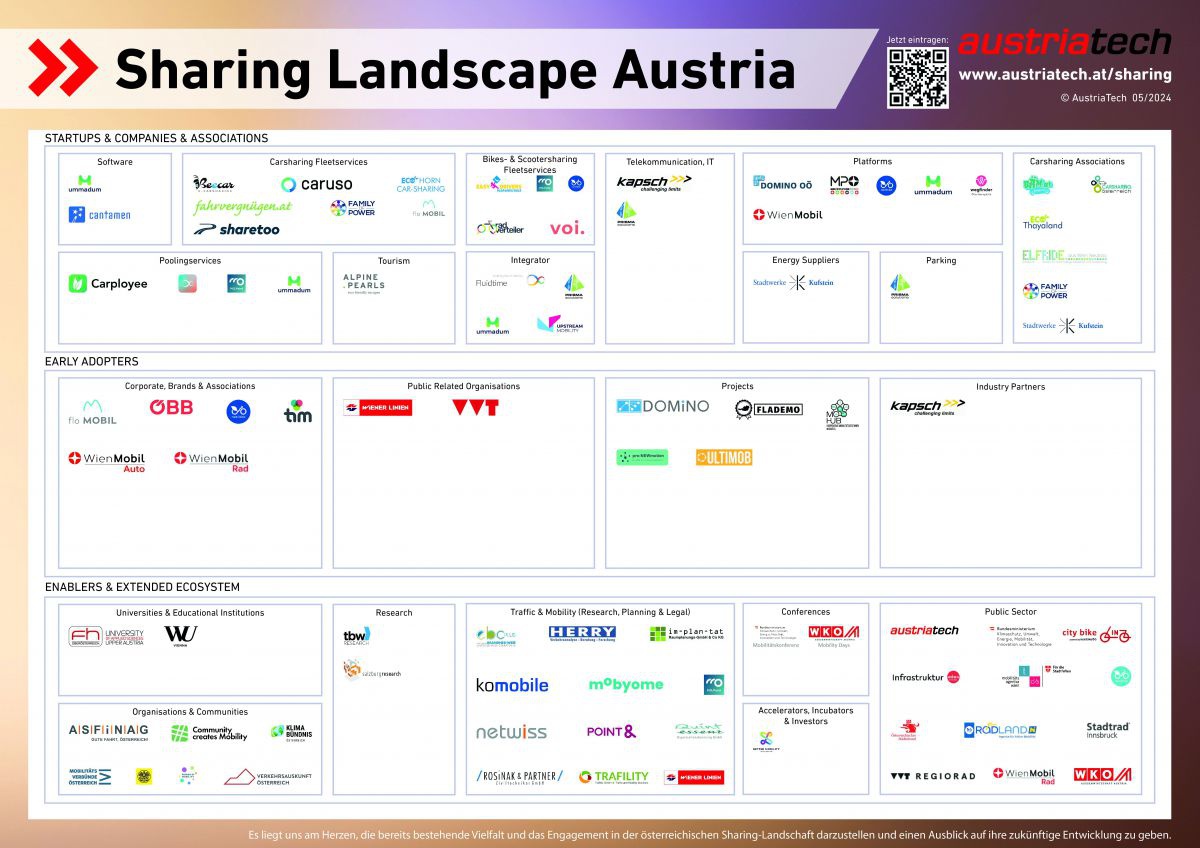
Task: Click the large austriatech header logo
Action: [x=1064, y=41]
